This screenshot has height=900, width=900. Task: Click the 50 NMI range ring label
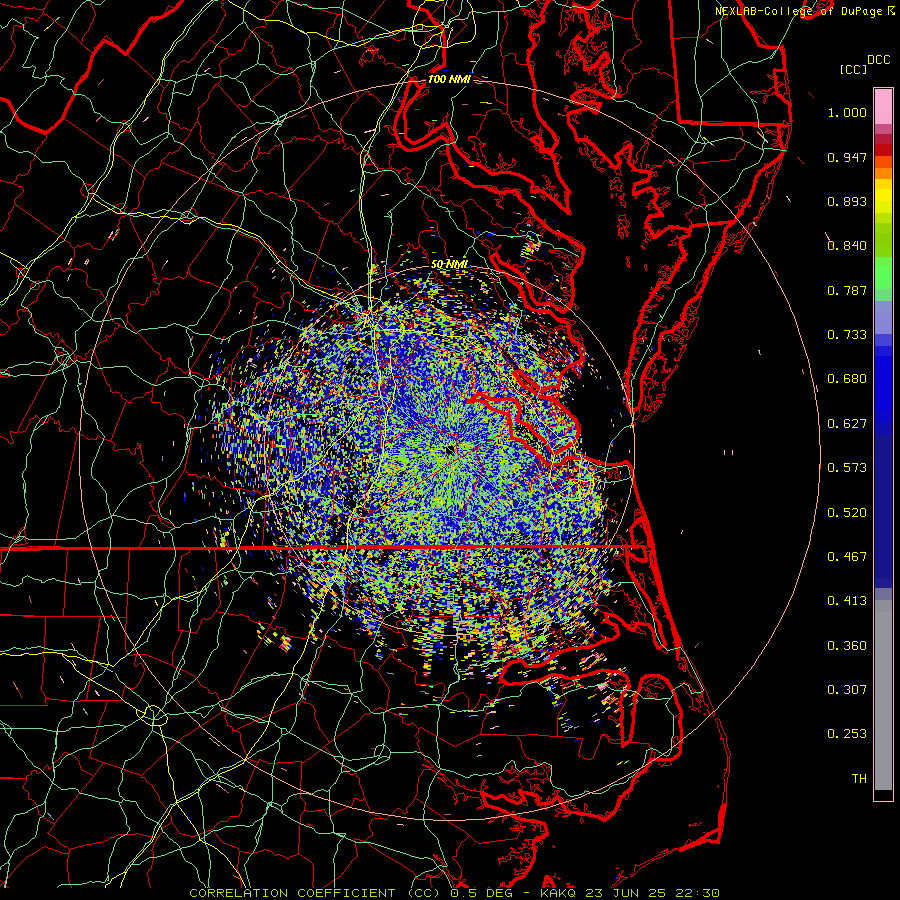coord(449,264)
